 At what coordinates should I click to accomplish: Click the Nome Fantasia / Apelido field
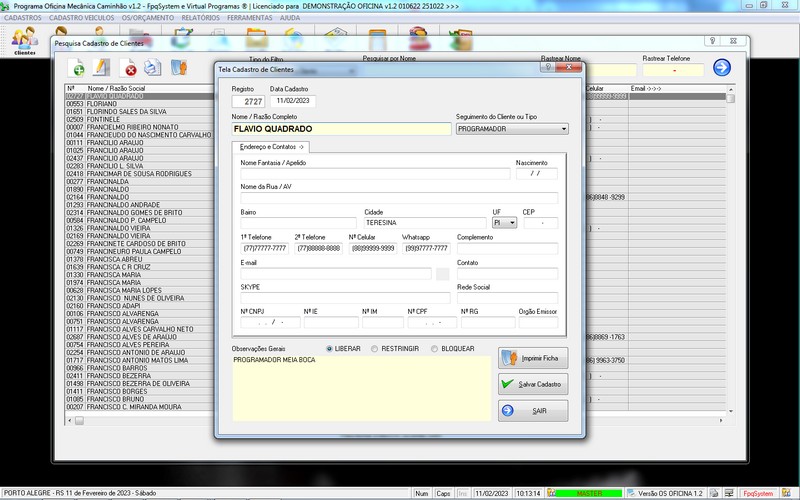[374, 174]
